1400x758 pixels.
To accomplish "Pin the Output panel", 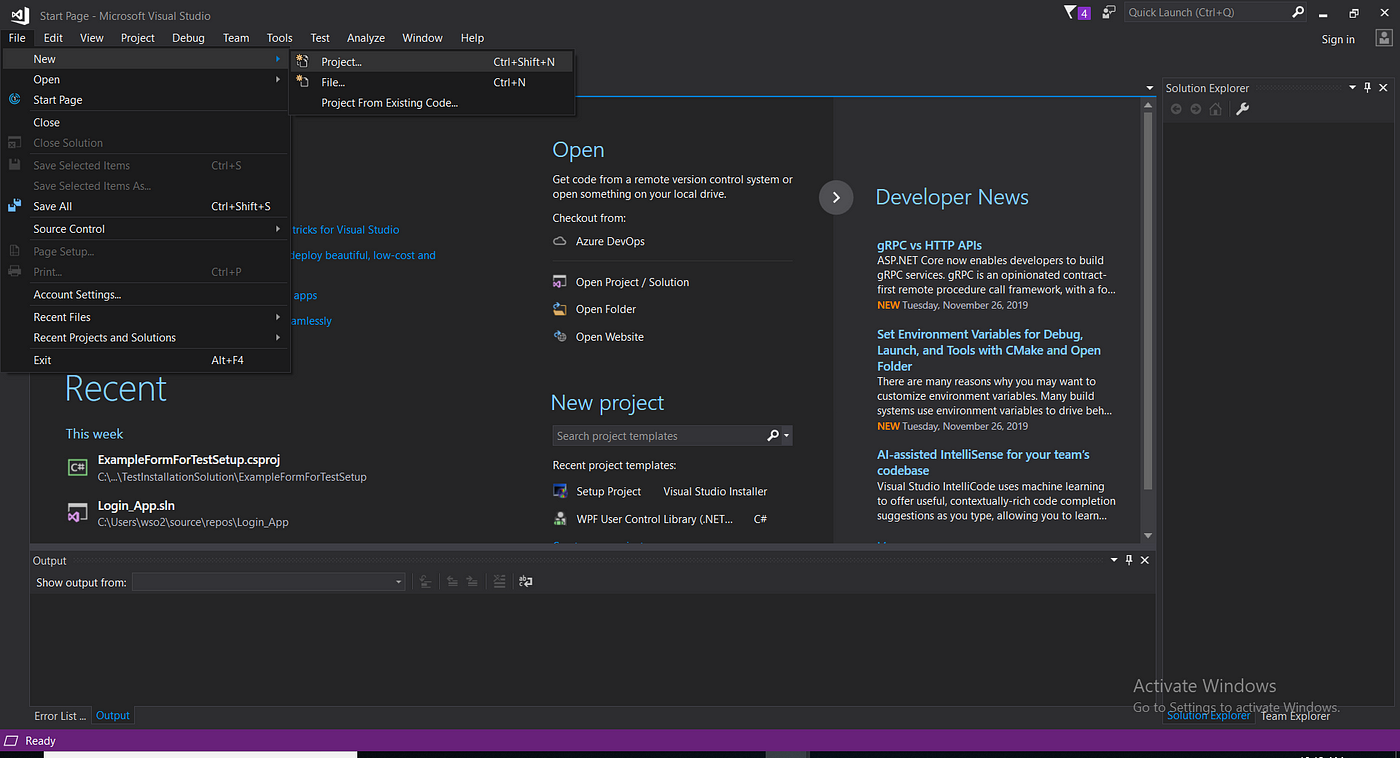I will coord(1129,560).
